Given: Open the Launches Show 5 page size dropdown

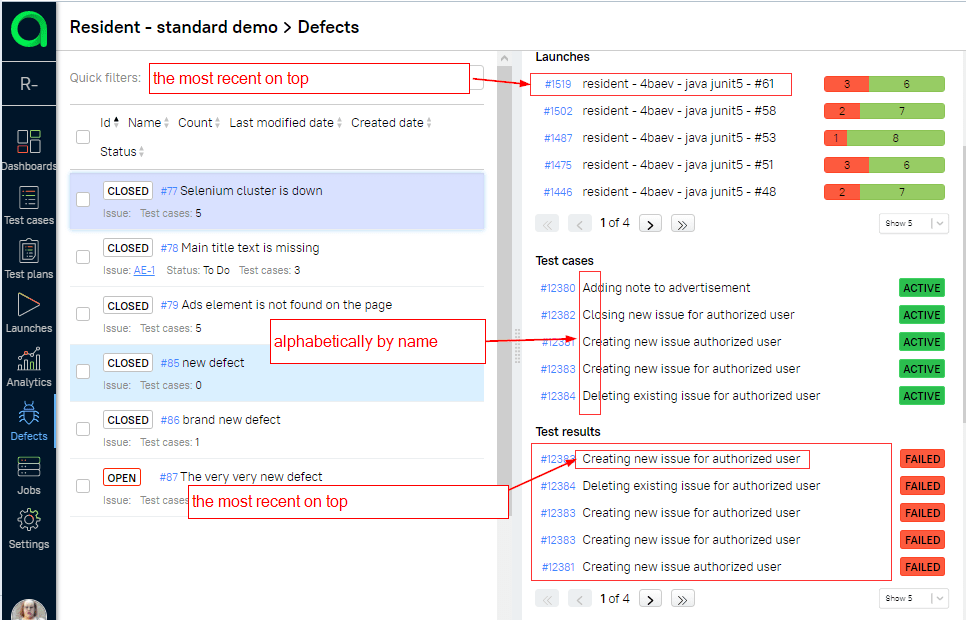Looking at the screenshot, I should [913, 223].
